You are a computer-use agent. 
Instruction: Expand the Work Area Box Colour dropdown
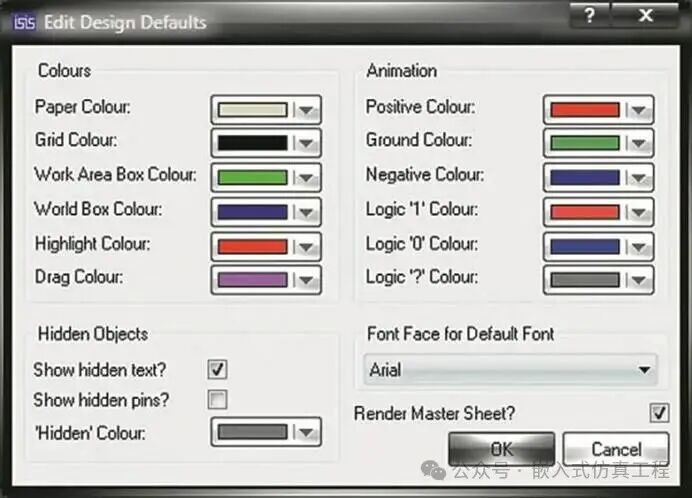(306, 177)
